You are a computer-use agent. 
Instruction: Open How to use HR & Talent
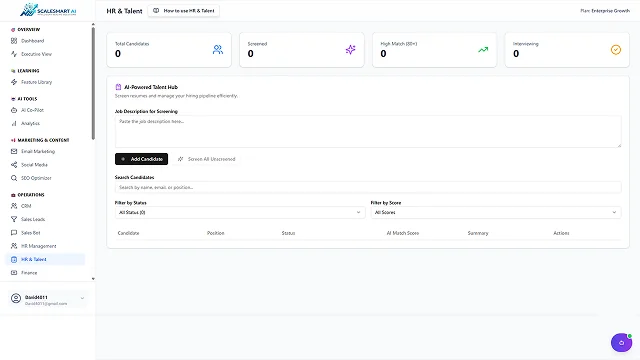click(184, 11)
